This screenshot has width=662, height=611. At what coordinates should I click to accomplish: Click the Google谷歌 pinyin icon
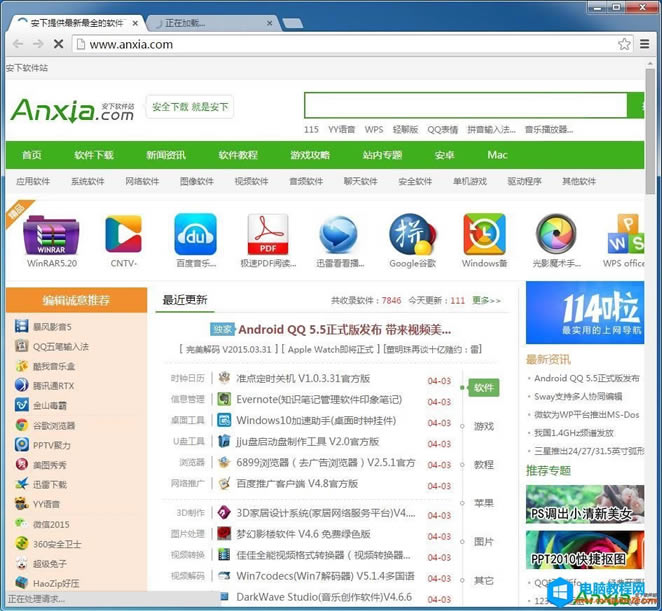(412, 234)
